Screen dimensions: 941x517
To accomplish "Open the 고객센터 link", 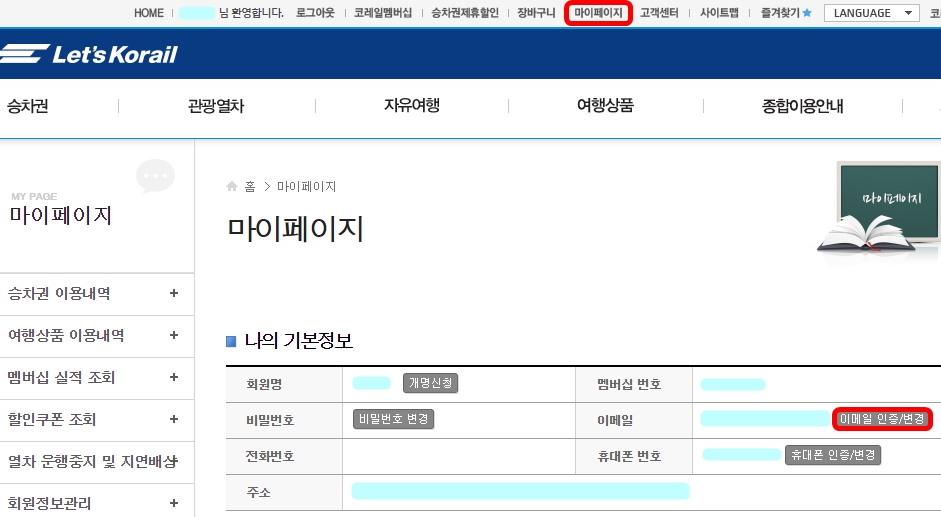I will (x=659, y=13).
